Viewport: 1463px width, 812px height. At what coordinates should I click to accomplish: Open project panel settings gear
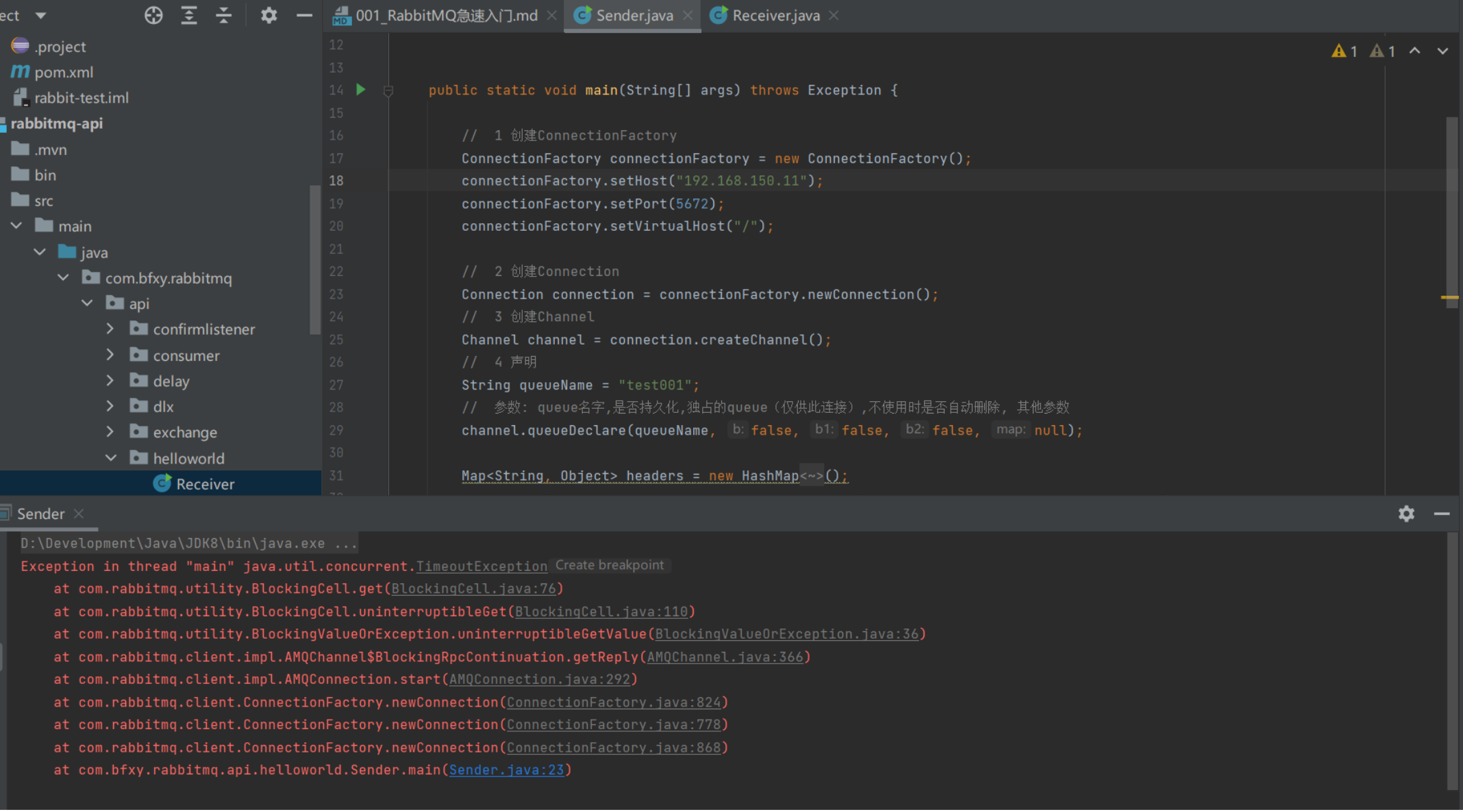pos(269,15)
